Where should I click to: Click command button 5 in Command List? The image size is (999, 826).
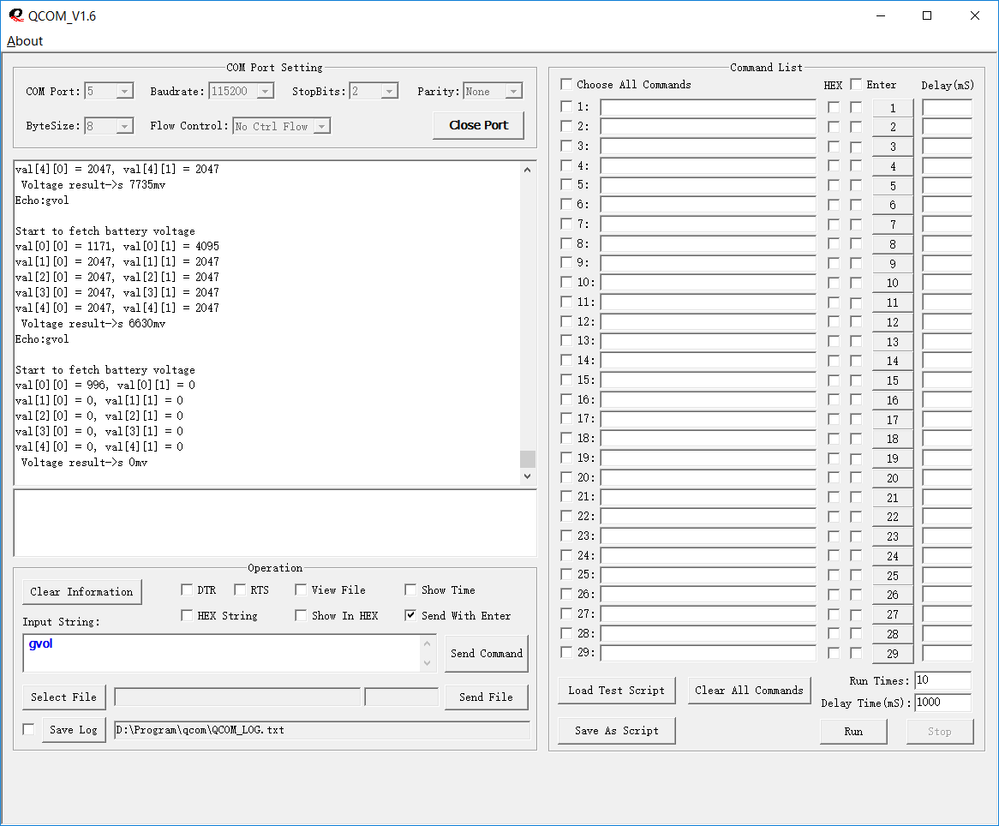[893, 186]
